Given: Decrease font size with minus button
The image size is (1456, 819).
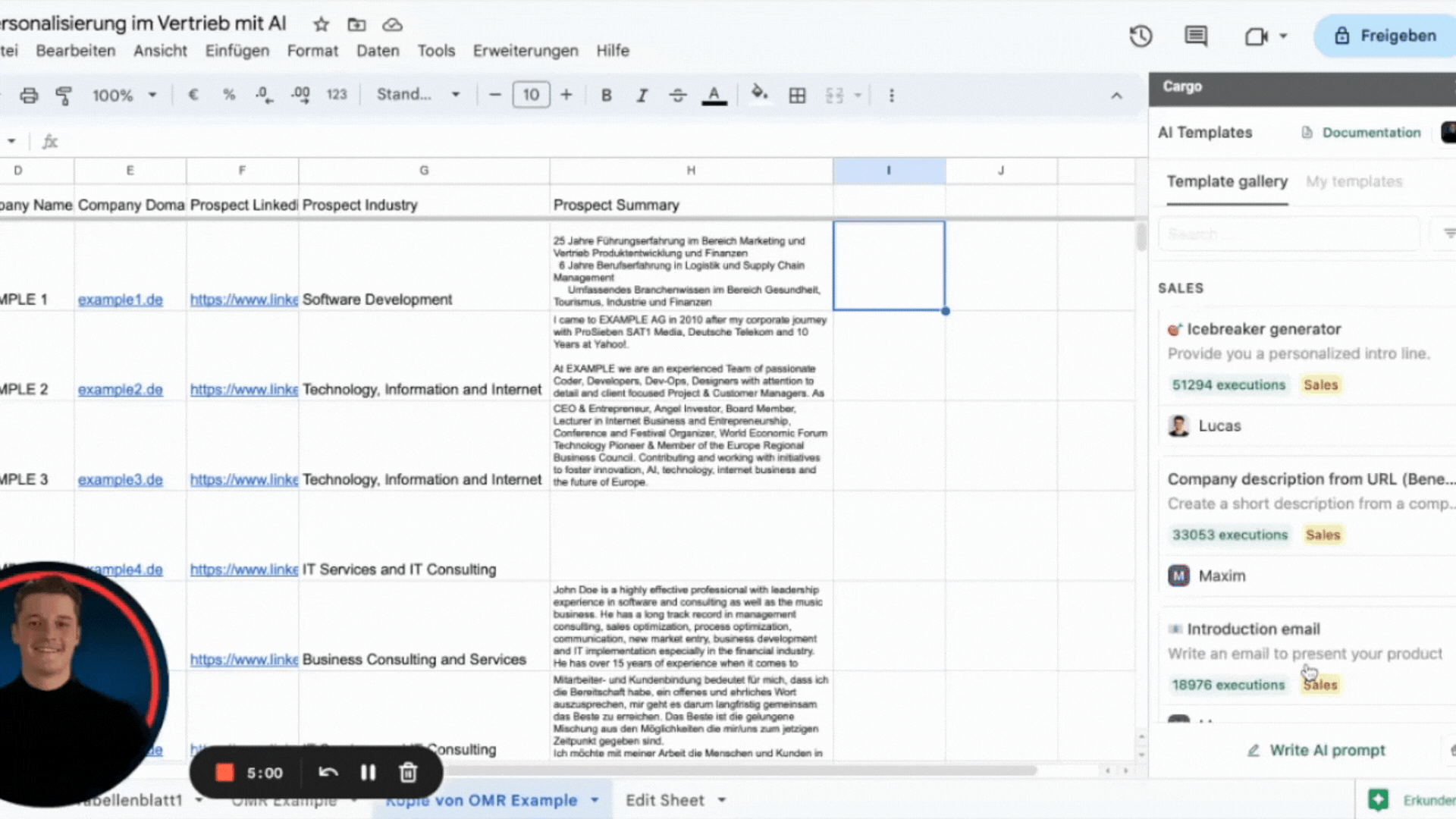Looking at the screenshot, I should [x=495, y=95].
